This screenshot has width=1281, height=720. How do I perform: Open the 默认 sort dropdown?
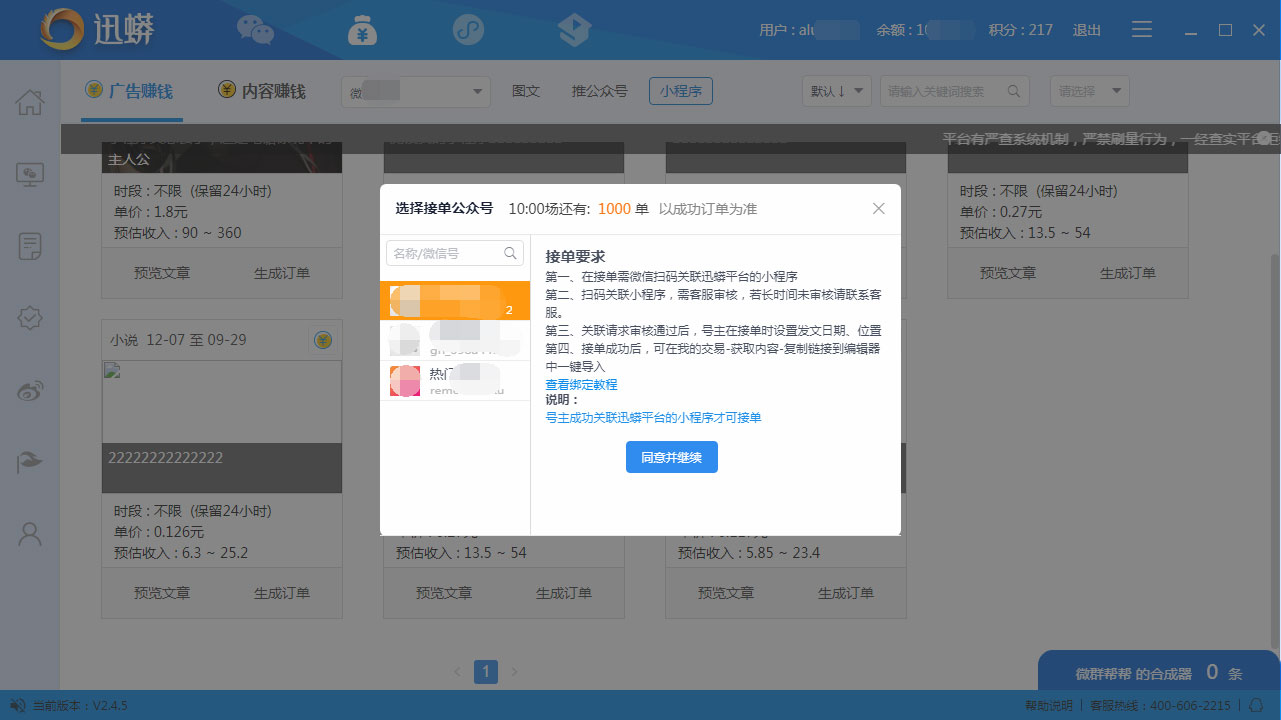(x=837, y=91)
